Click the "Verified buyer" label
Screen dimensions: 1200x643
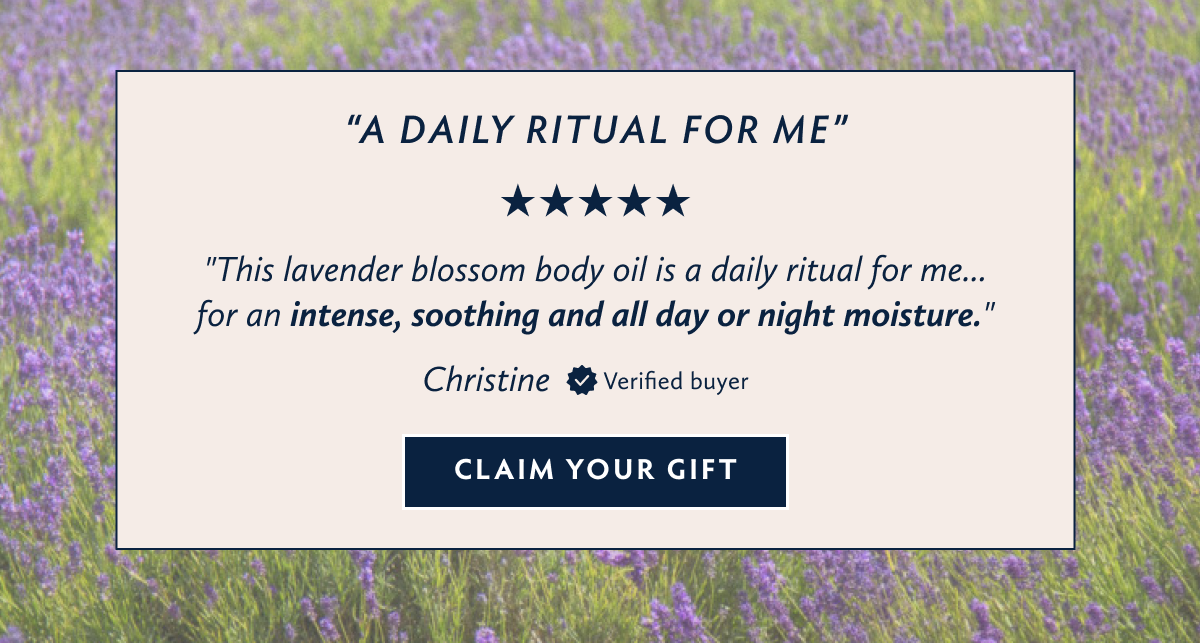pos(675,381)
